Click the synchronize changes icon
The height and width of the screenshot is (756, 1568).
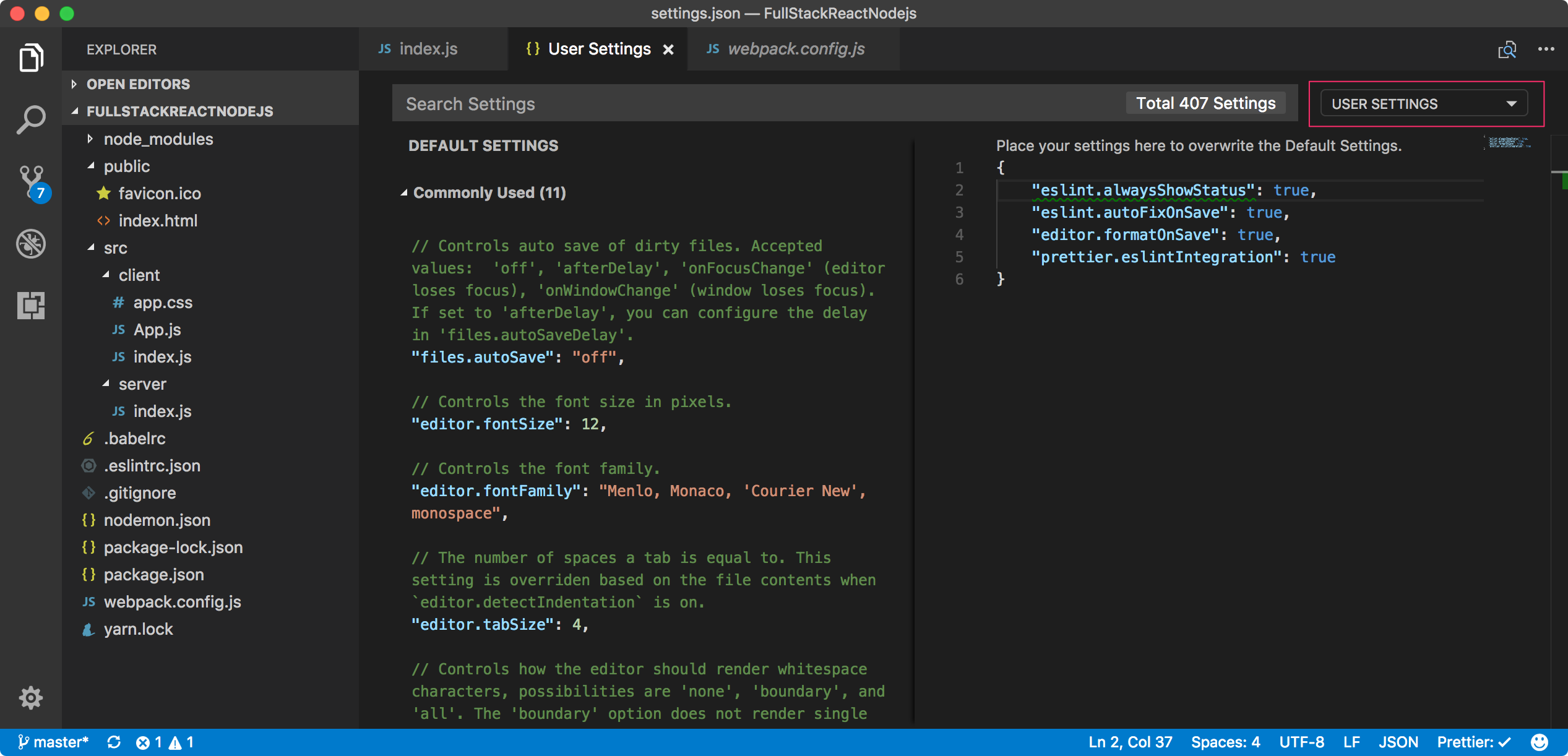(x=114, y=742)
